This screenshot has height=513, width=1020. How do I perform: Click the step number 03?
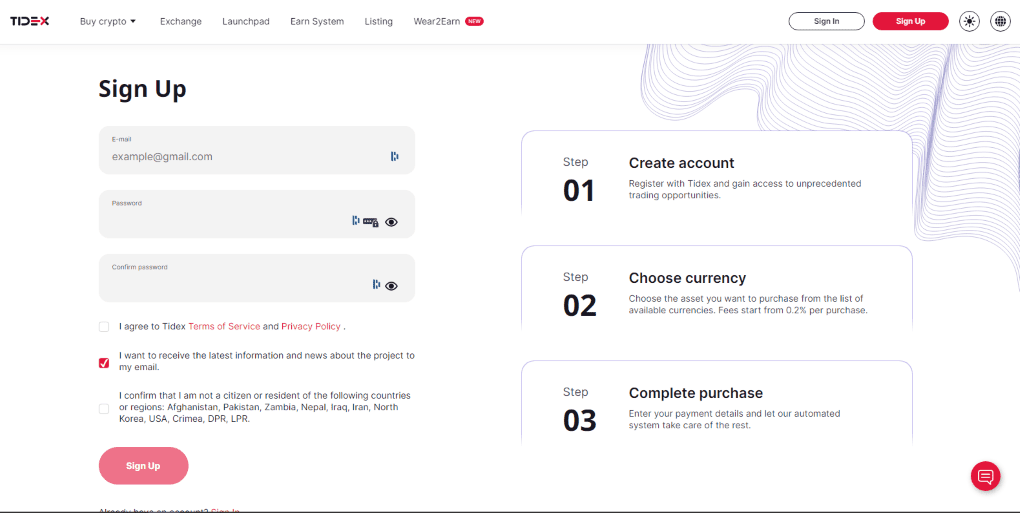pyautogui.click(x=580, y=421)
